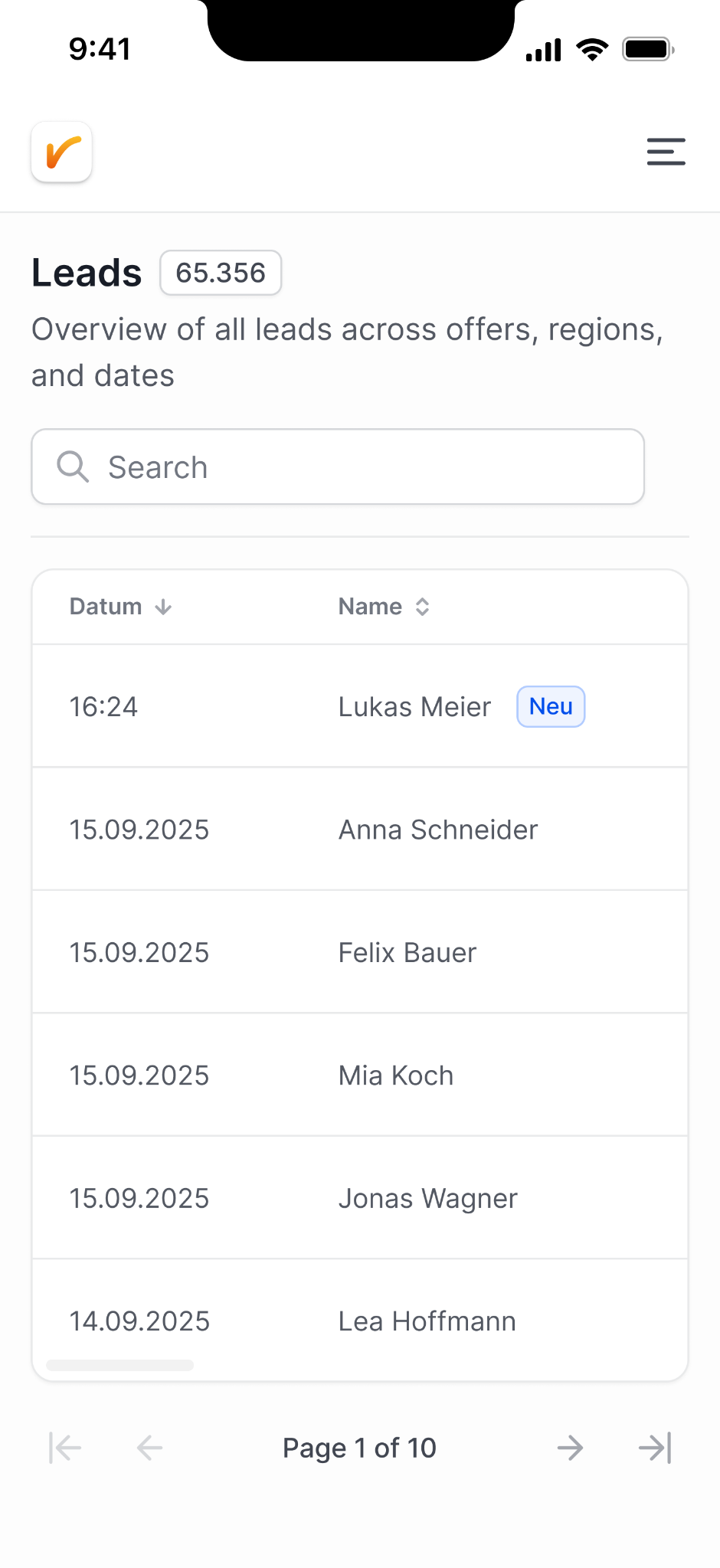
Task: Select the Neu badge on Lukas Meier
Action: click(551, 706)
